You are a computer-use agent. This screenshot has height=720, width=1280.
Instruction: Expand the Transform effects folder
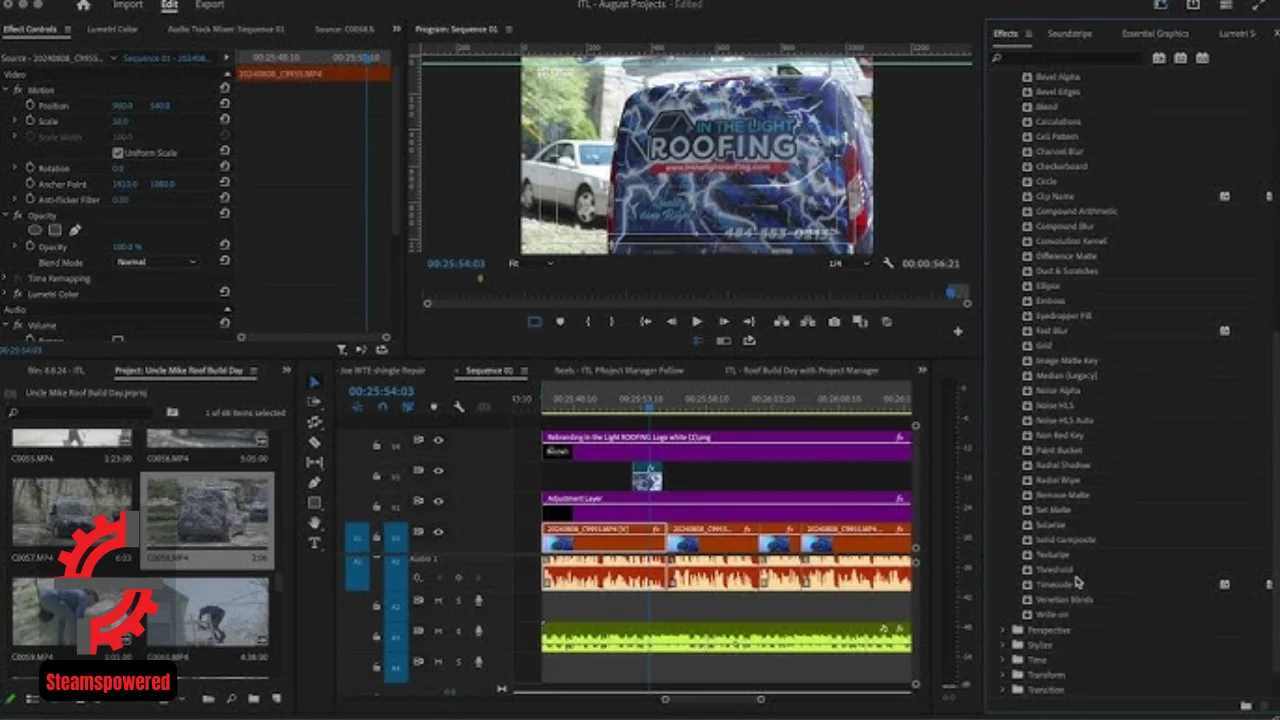click(x=1004, y=675)
